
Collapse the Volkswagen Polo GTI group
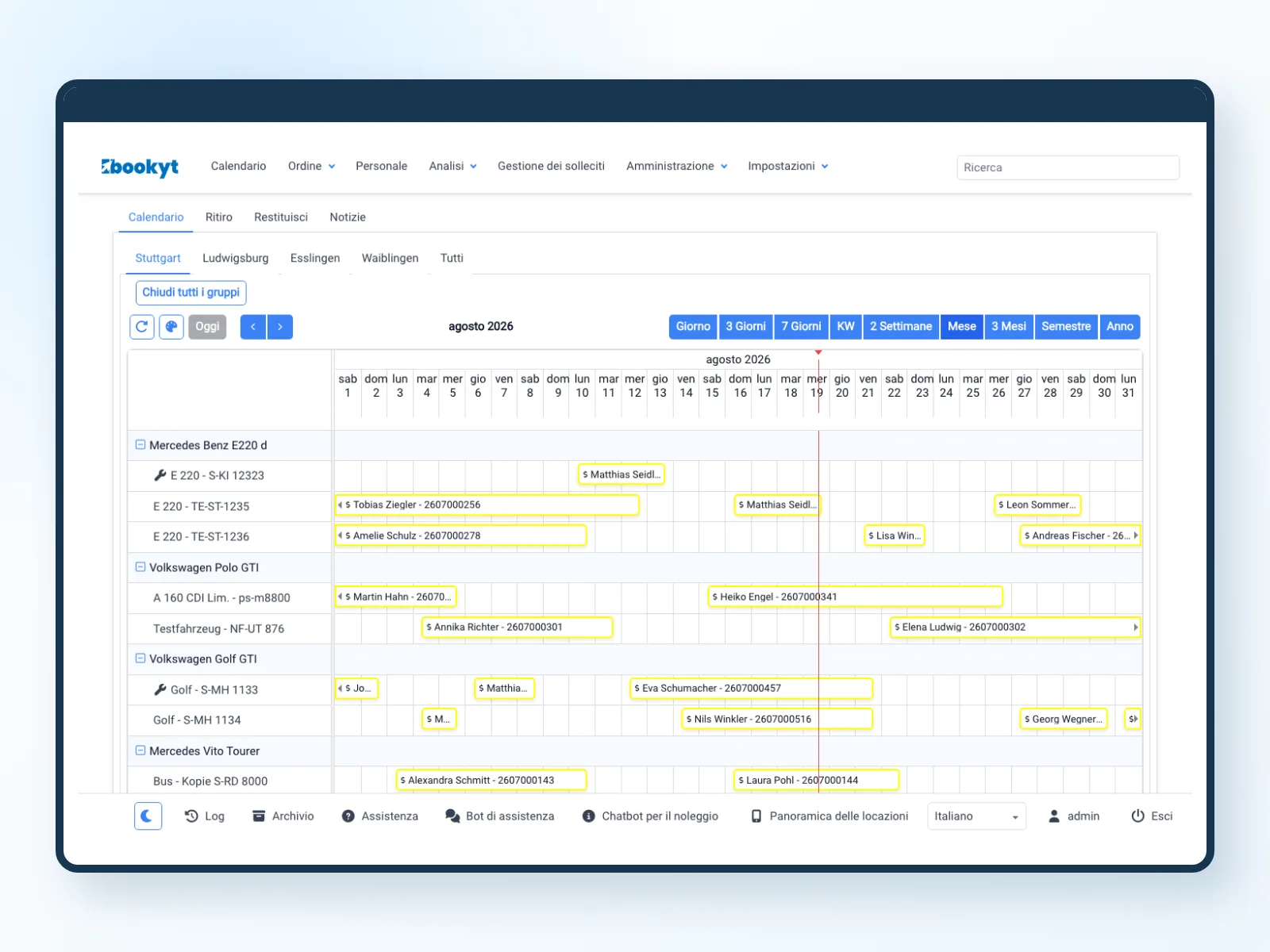pyautogui.click(x=140, y=567)
